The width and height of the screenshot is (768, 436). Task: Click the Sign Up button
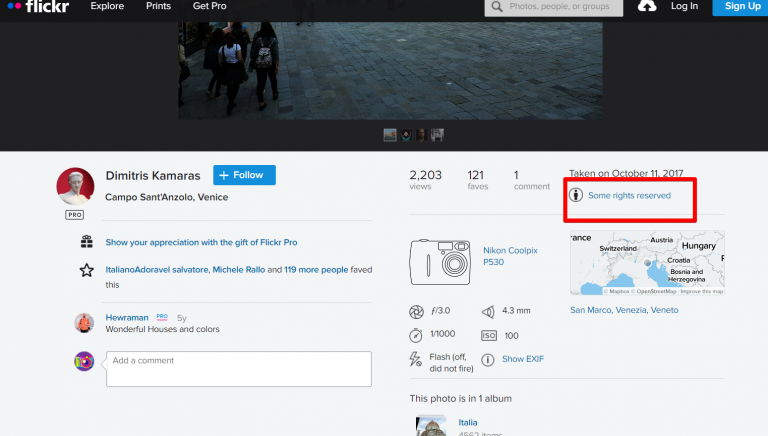click(742, 7)
